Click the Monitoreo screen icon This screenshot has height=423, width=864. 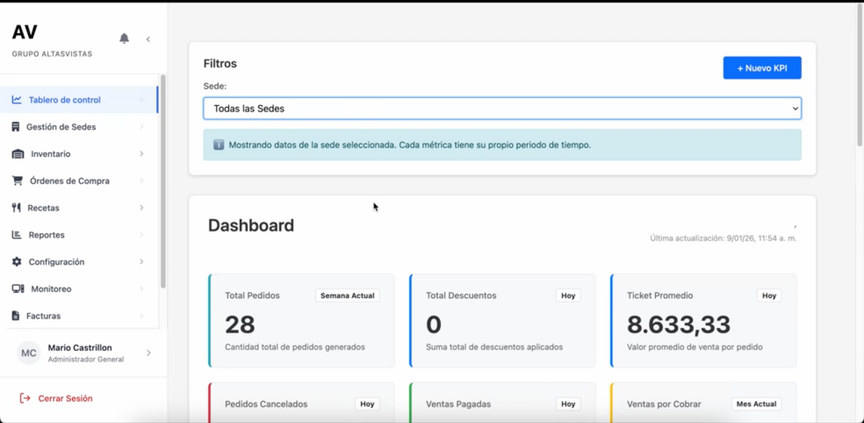(x=18, y=289)
